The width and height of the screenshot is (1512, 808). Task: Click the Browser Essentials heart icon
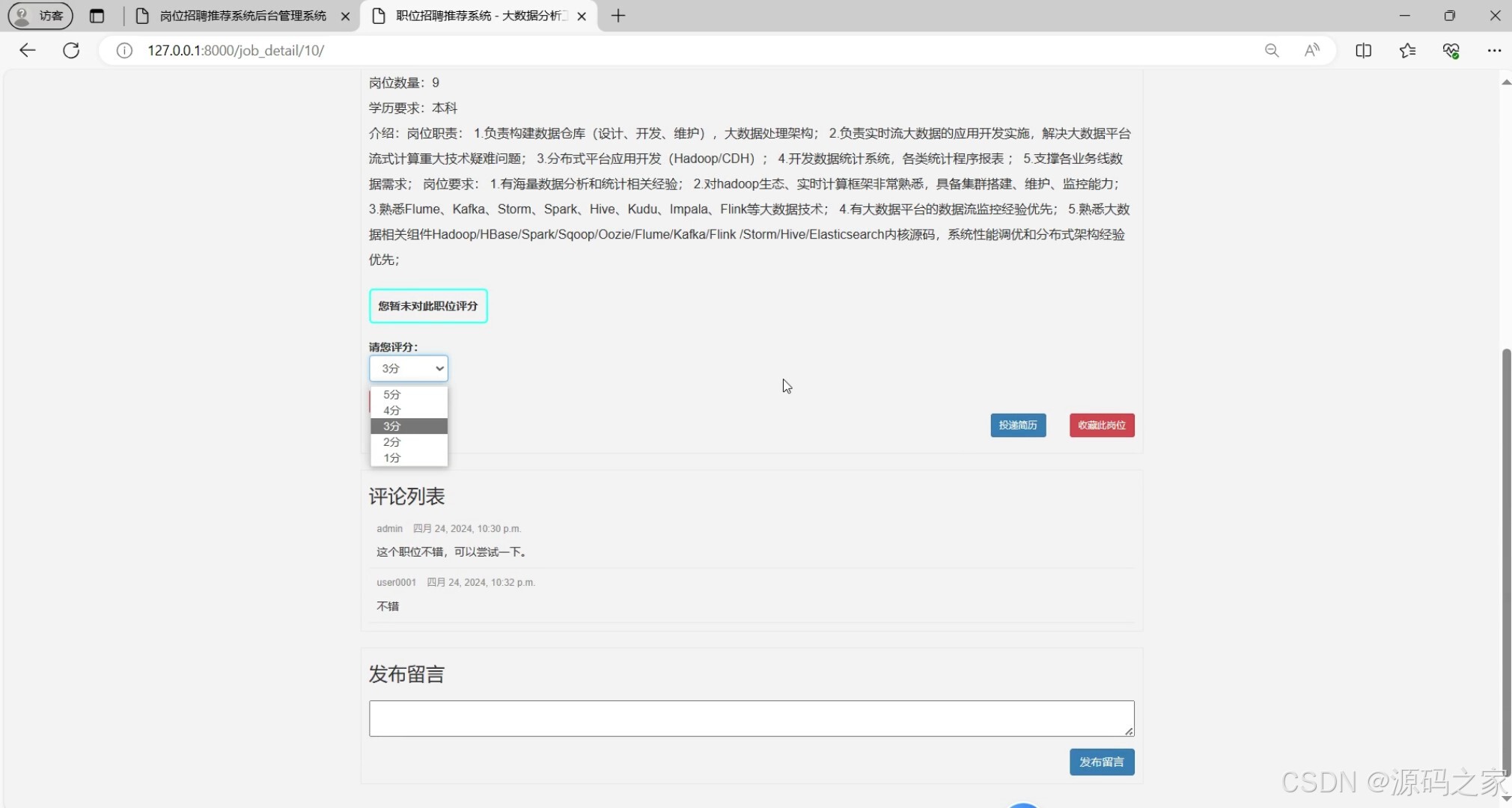pos(1451,50)
